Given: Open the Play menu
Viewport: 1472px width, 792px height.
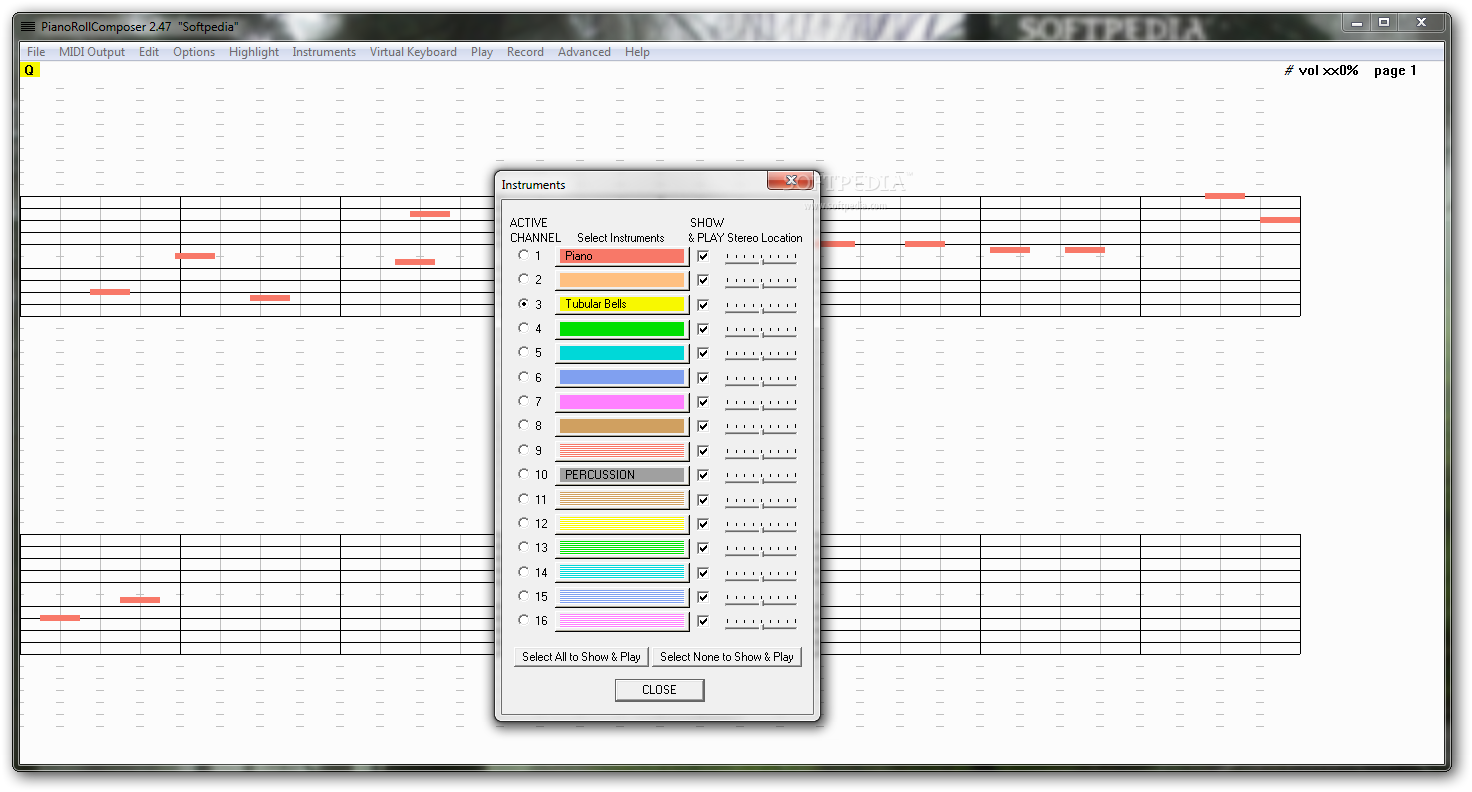Looking at the screenshot, I should pos(482,52).
